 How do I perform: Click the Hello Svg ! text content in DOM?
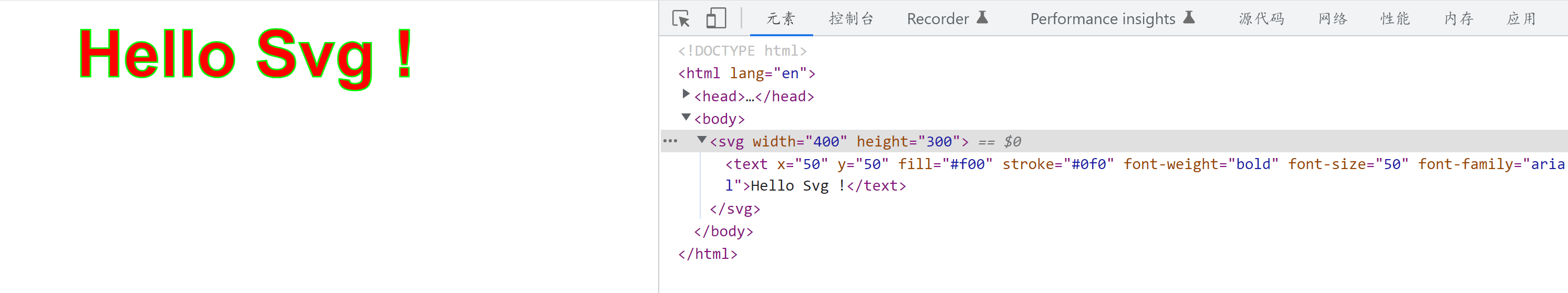click(x=798, y=186)
